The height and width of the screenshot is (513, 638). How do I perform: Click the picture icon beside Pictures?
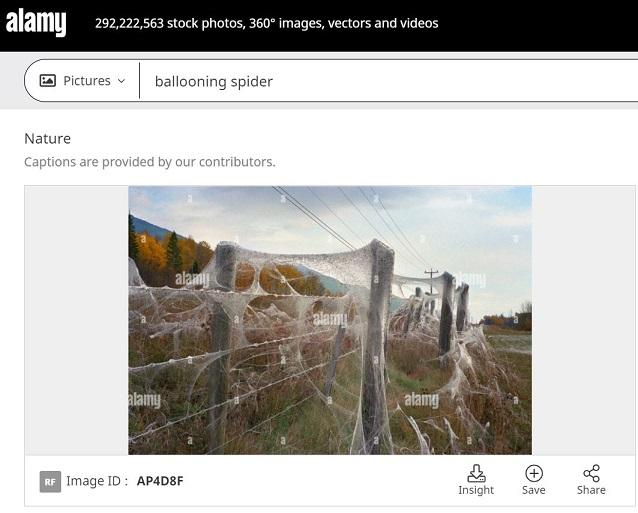[48, 81]
